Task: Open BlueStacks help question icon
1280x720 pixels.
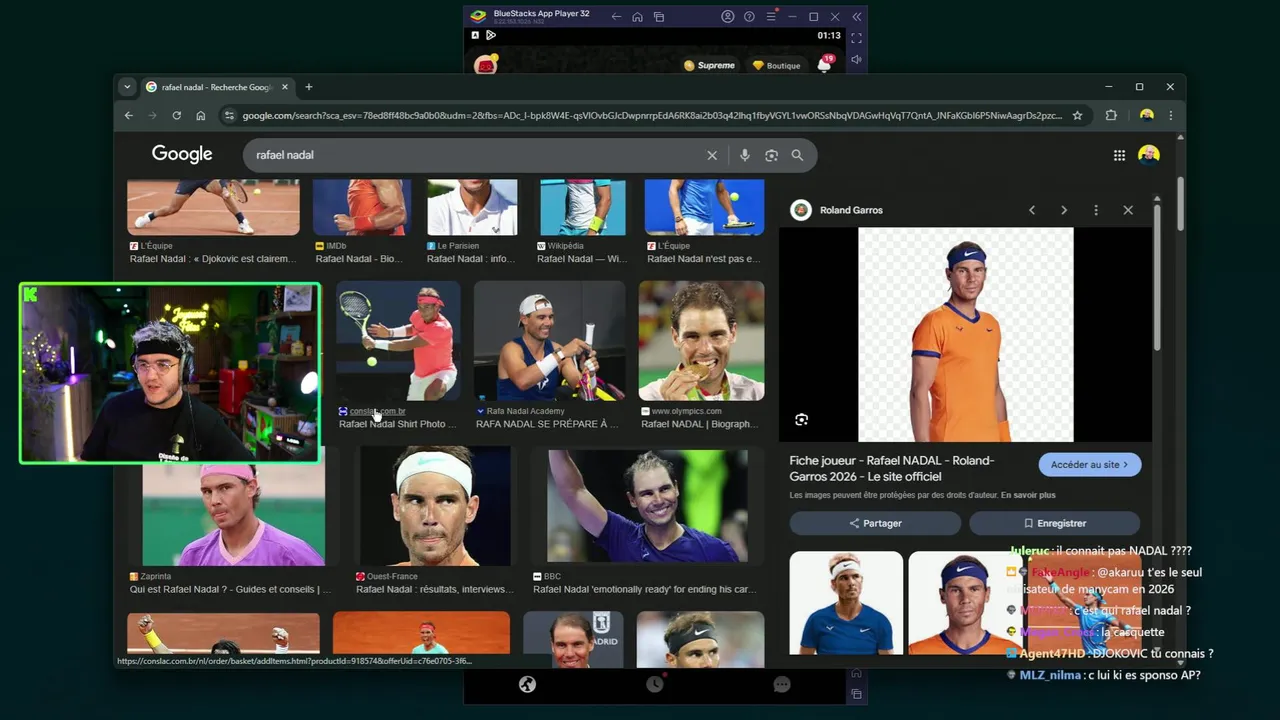Action: pos(749,17)
